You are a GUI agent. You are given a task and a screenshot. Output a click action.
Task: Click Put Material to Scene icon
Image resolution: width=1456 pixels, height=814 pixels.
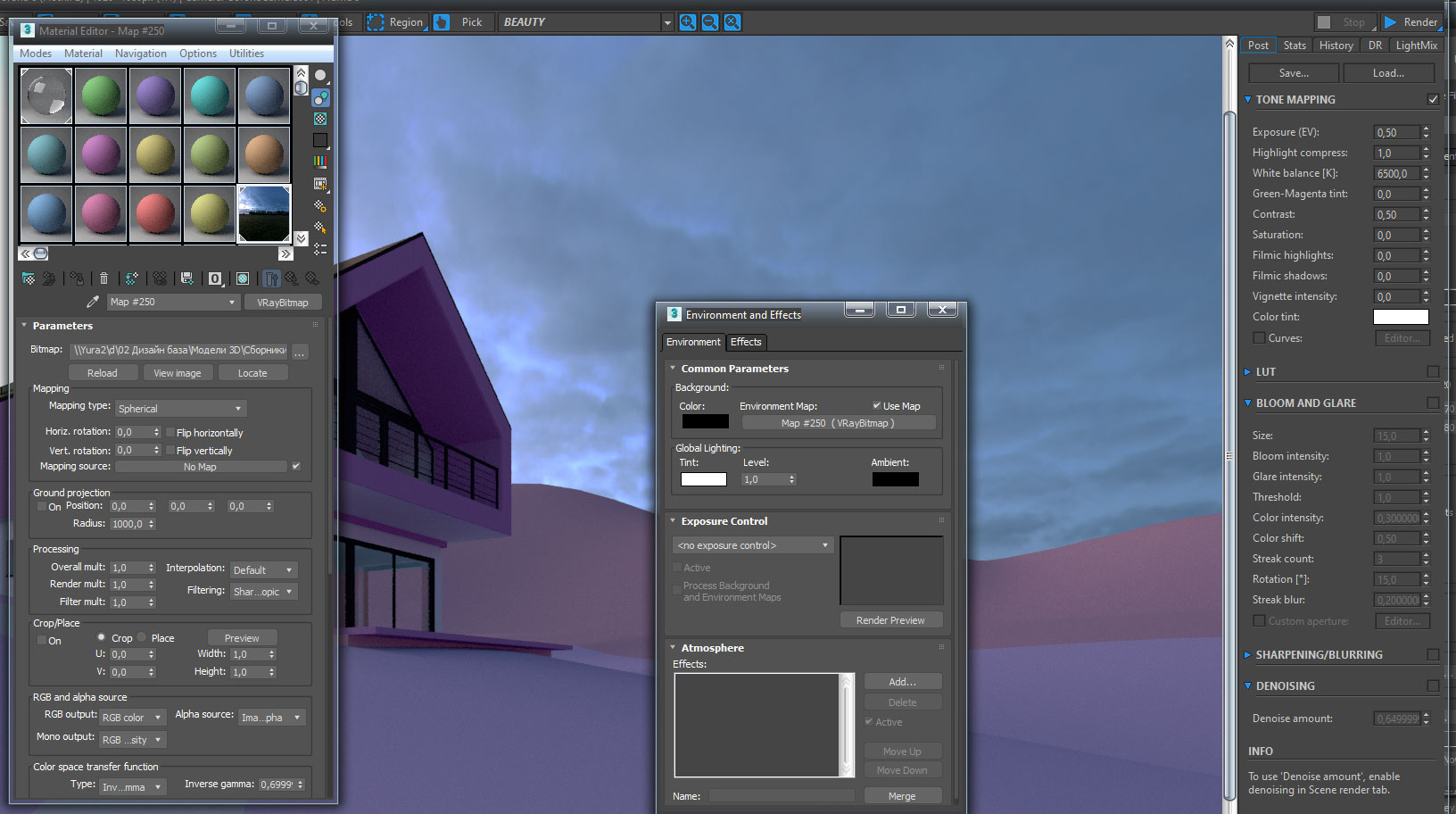point(49,278)
